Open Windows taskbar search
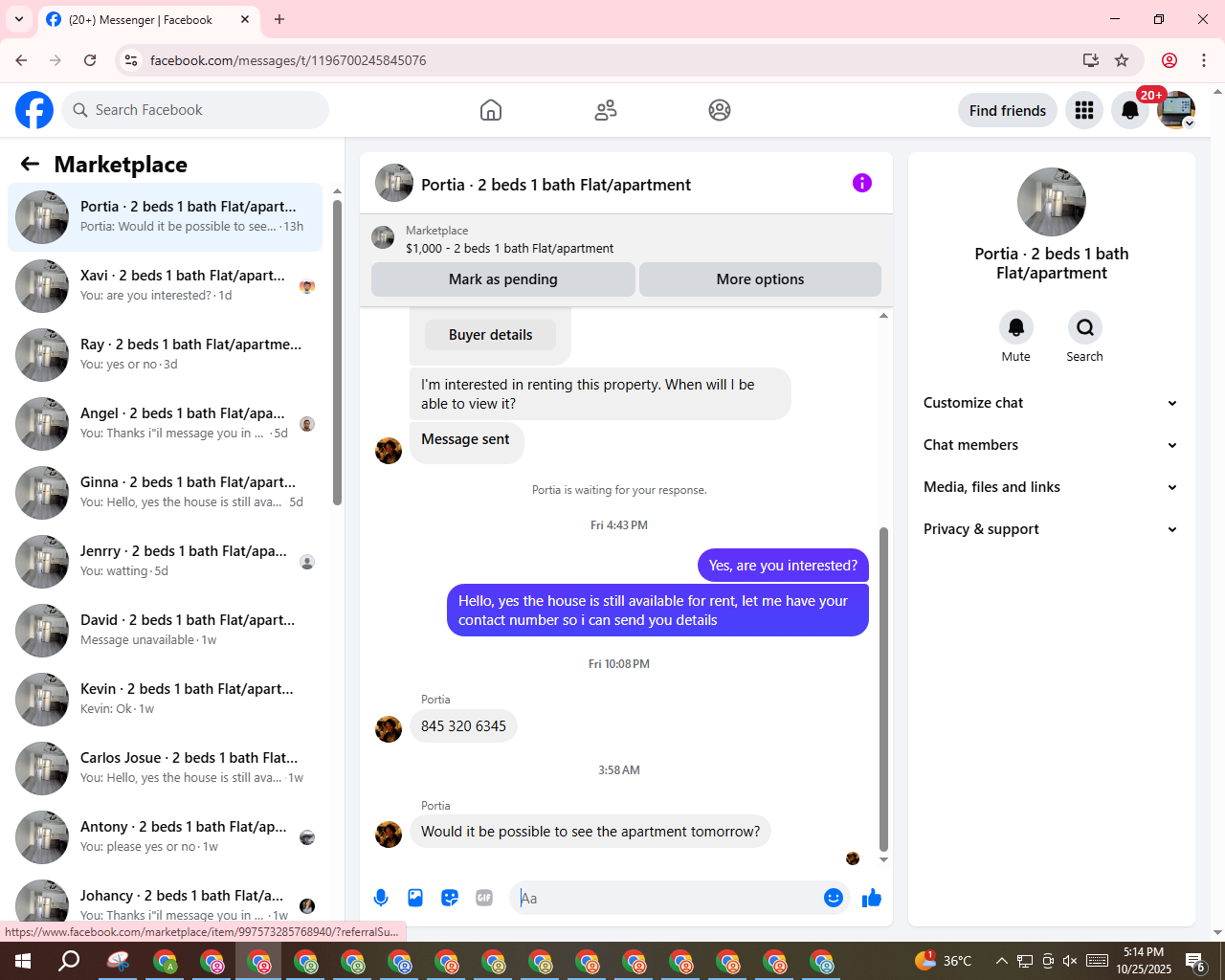The image size is (1225, 980). pos(69,961)
